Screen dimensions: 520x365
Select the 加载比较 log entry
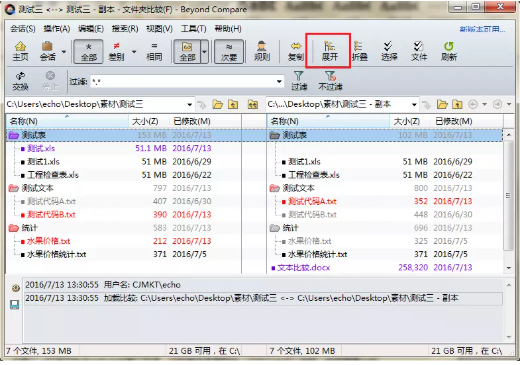(x=263, y=298)
